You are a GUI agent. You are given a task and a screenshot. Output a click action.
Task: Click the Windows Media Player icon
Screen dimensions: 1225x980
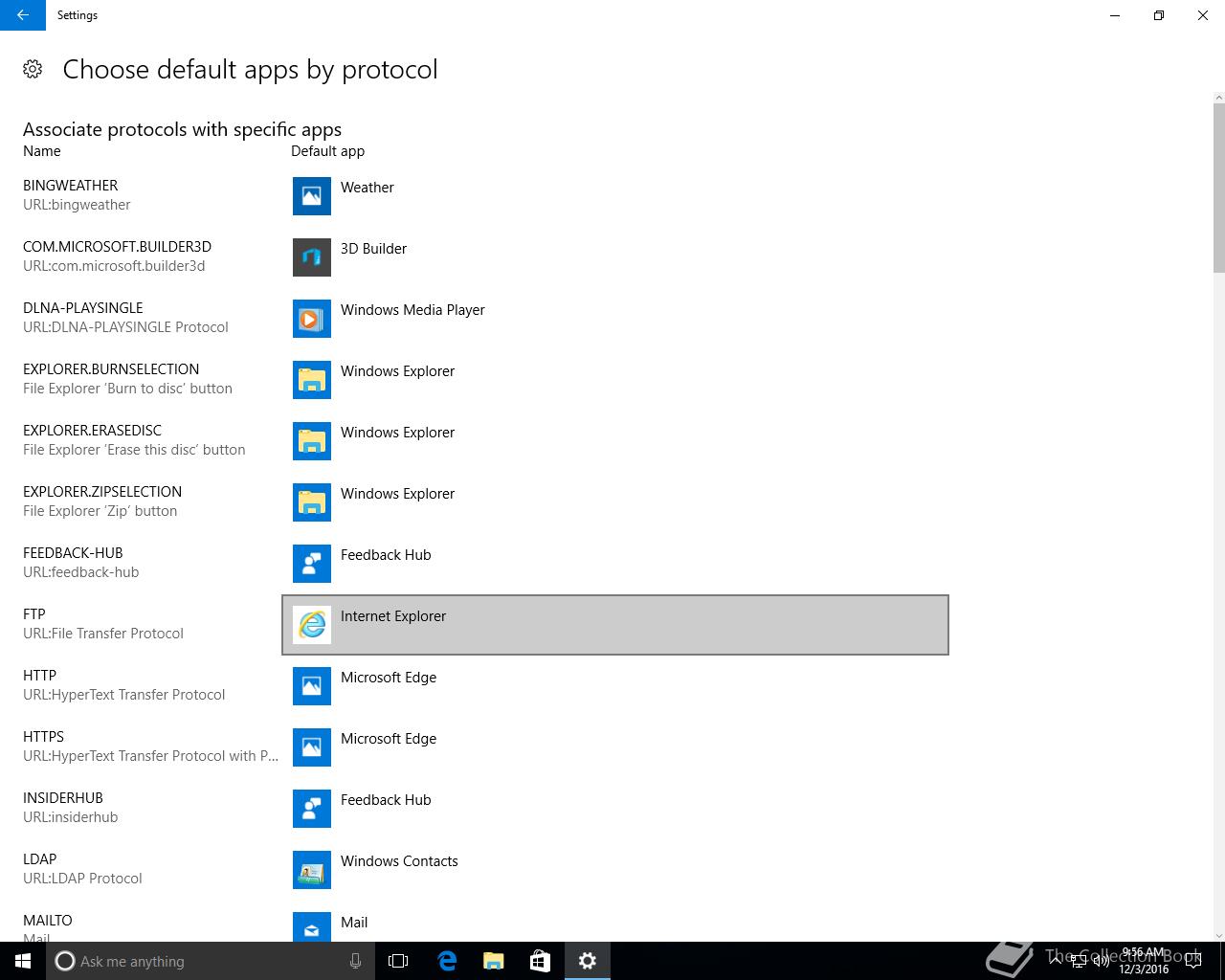(312, 319)
